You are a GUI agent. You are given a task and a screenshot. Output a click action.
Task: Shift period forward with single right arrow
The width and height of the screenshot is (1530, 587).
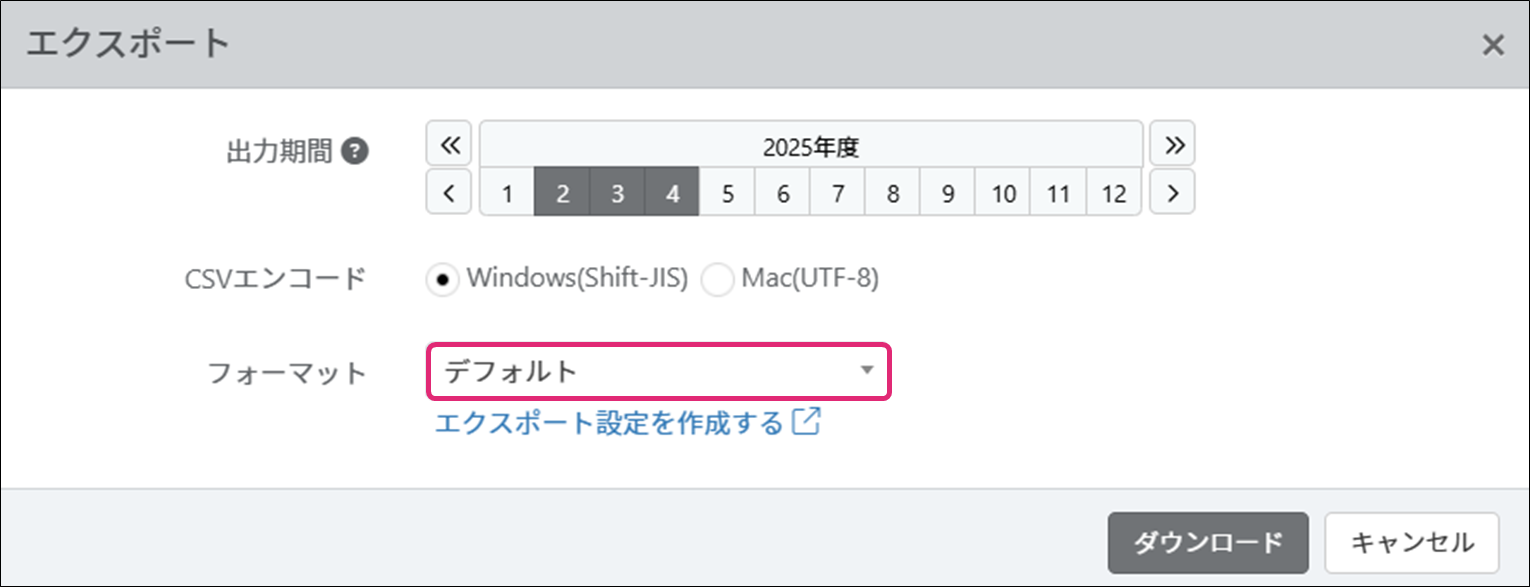coord(1173,194)
